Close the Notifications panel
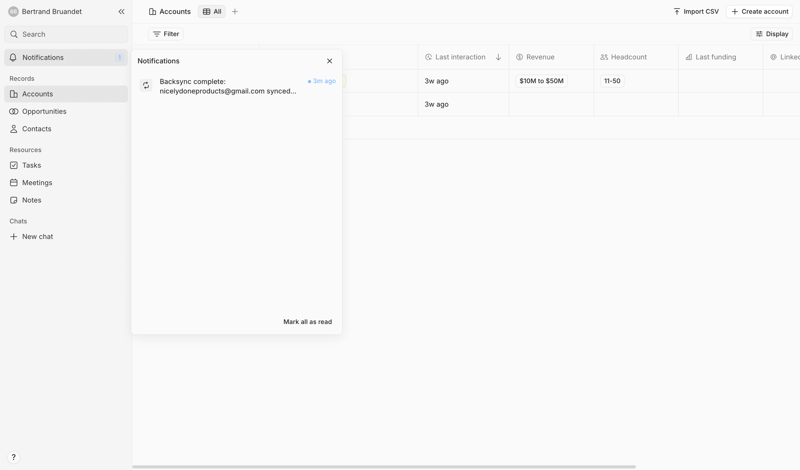800x470 pixels. [329, 61]
